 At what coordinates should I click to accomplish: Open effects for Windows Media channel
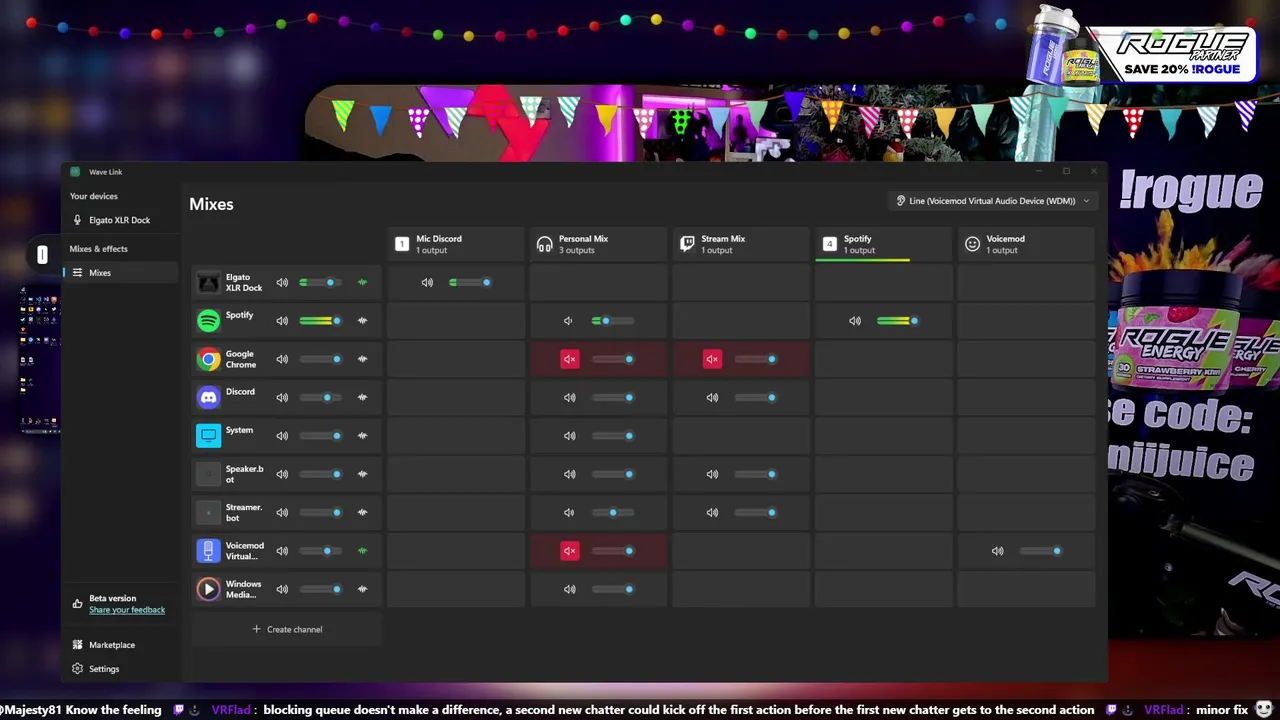pyautogui.click(x=362, y=589)
